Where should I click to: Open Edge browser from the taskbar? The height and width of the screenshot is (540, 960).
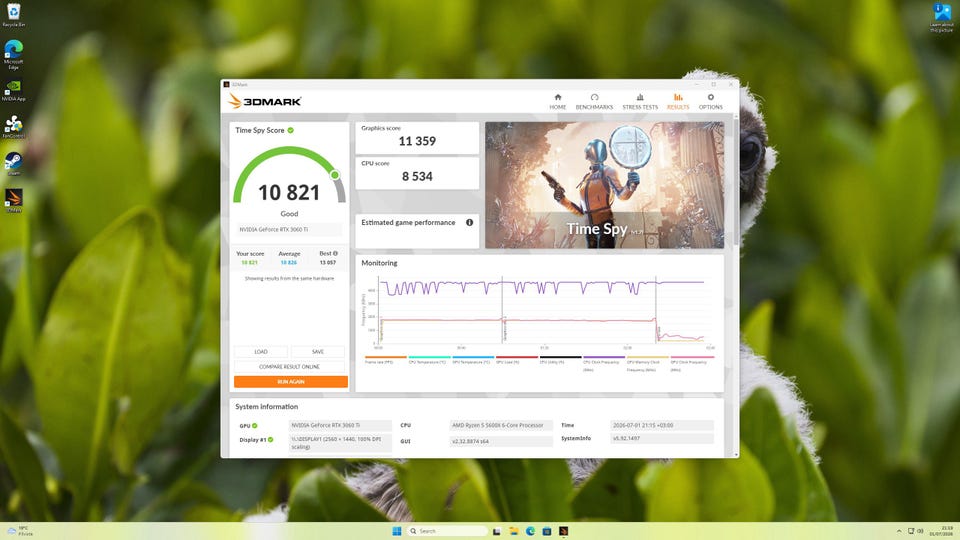pos(530,531)
